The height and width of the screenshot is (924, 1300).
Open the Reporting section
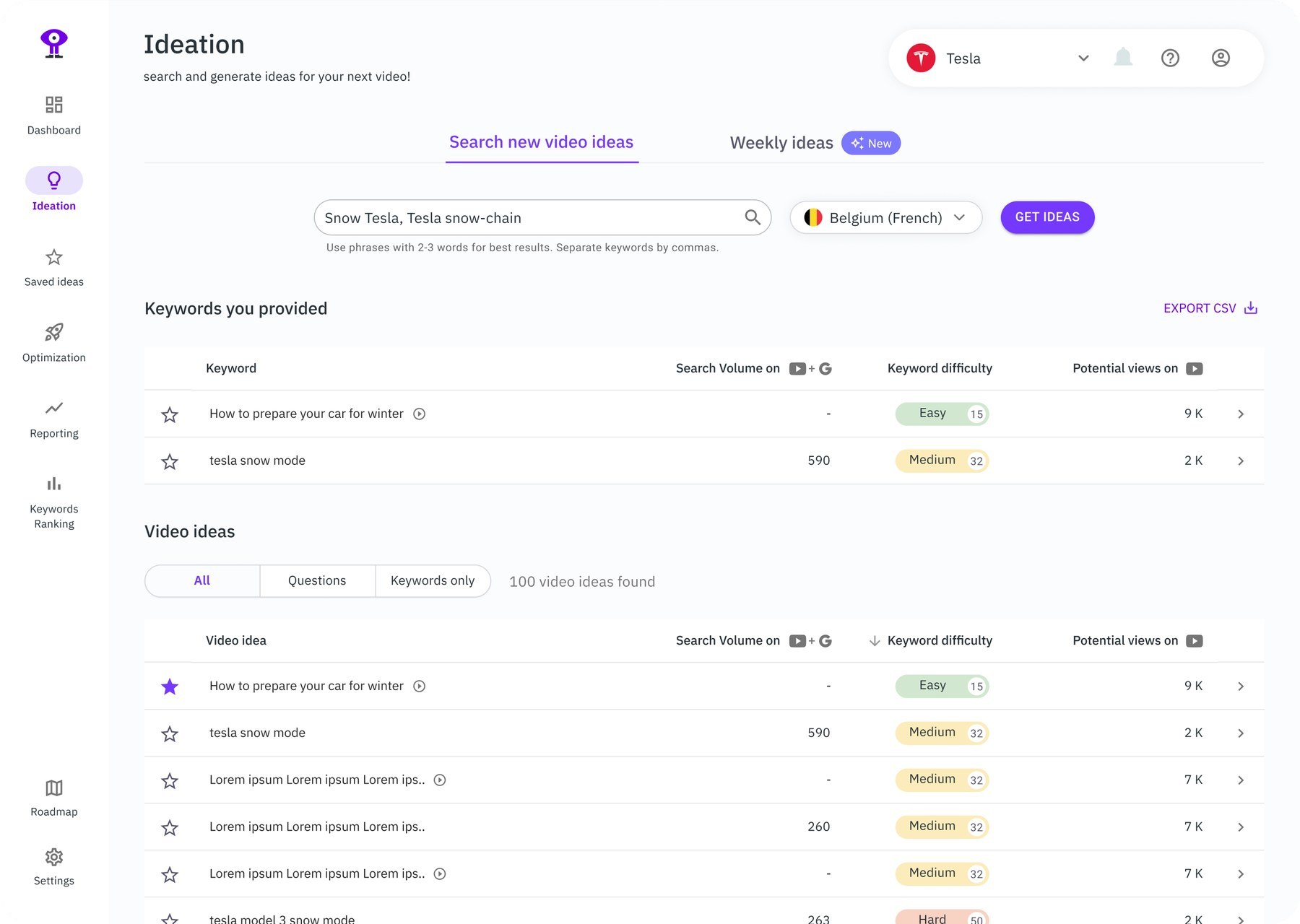54,419
